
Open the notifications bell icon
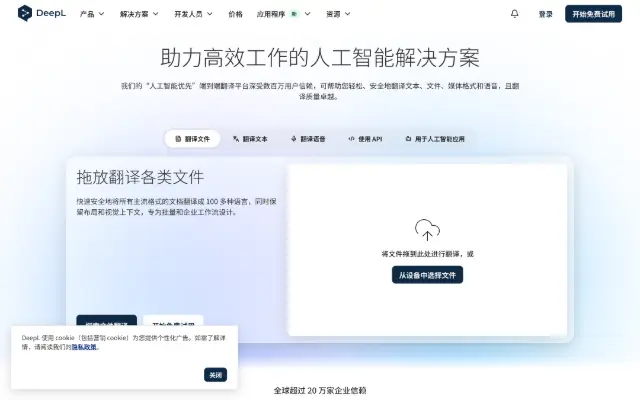click(515, 14)
